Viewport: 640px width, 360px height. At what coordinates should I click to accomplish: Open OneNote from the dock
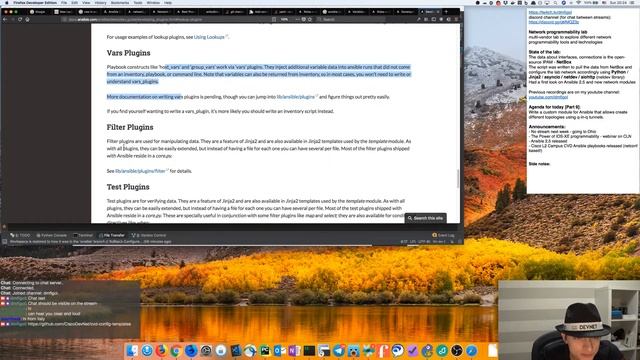294,350
